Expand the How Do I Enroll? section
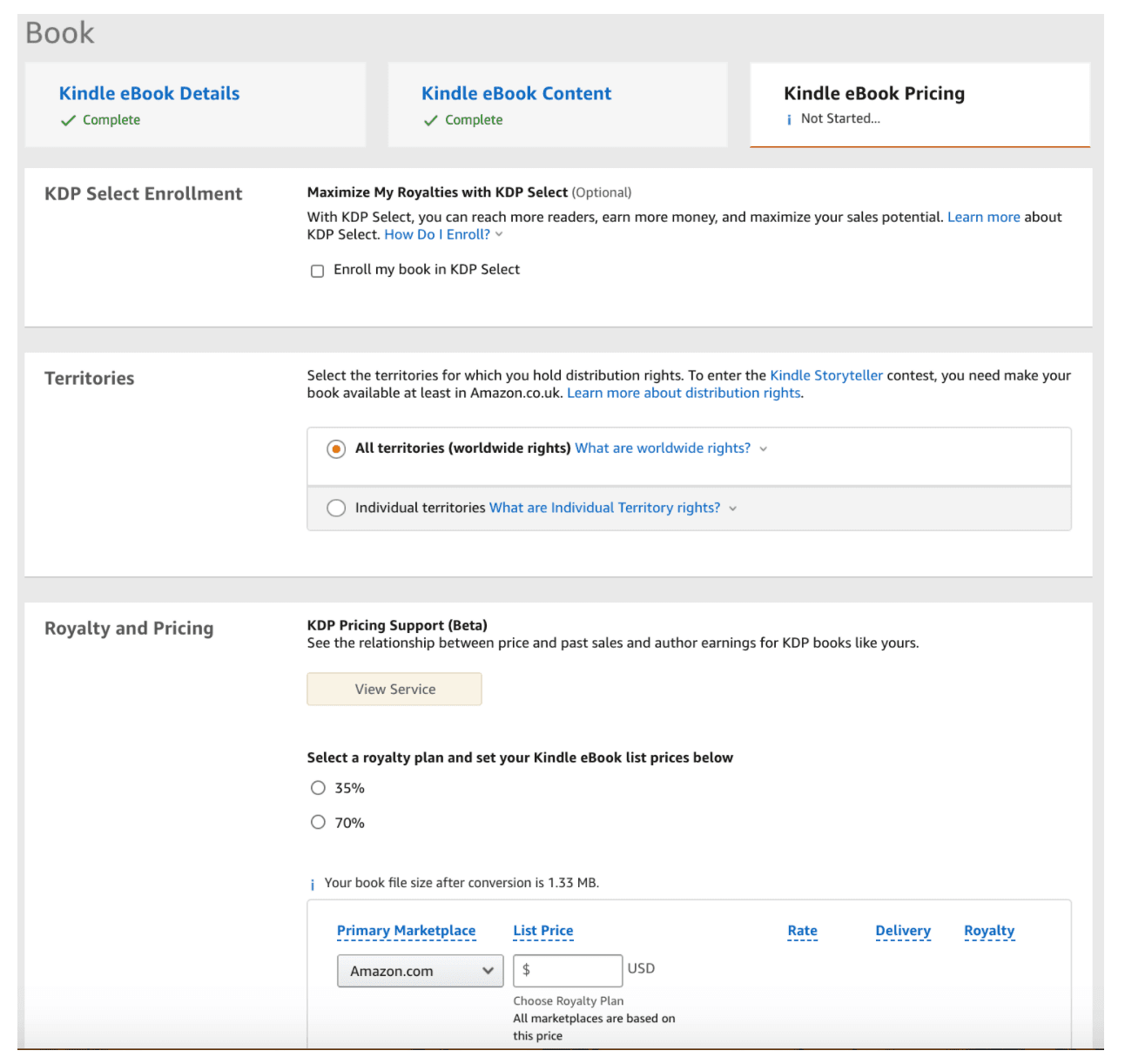The image size is (1125, 1064). coord(443,233)
